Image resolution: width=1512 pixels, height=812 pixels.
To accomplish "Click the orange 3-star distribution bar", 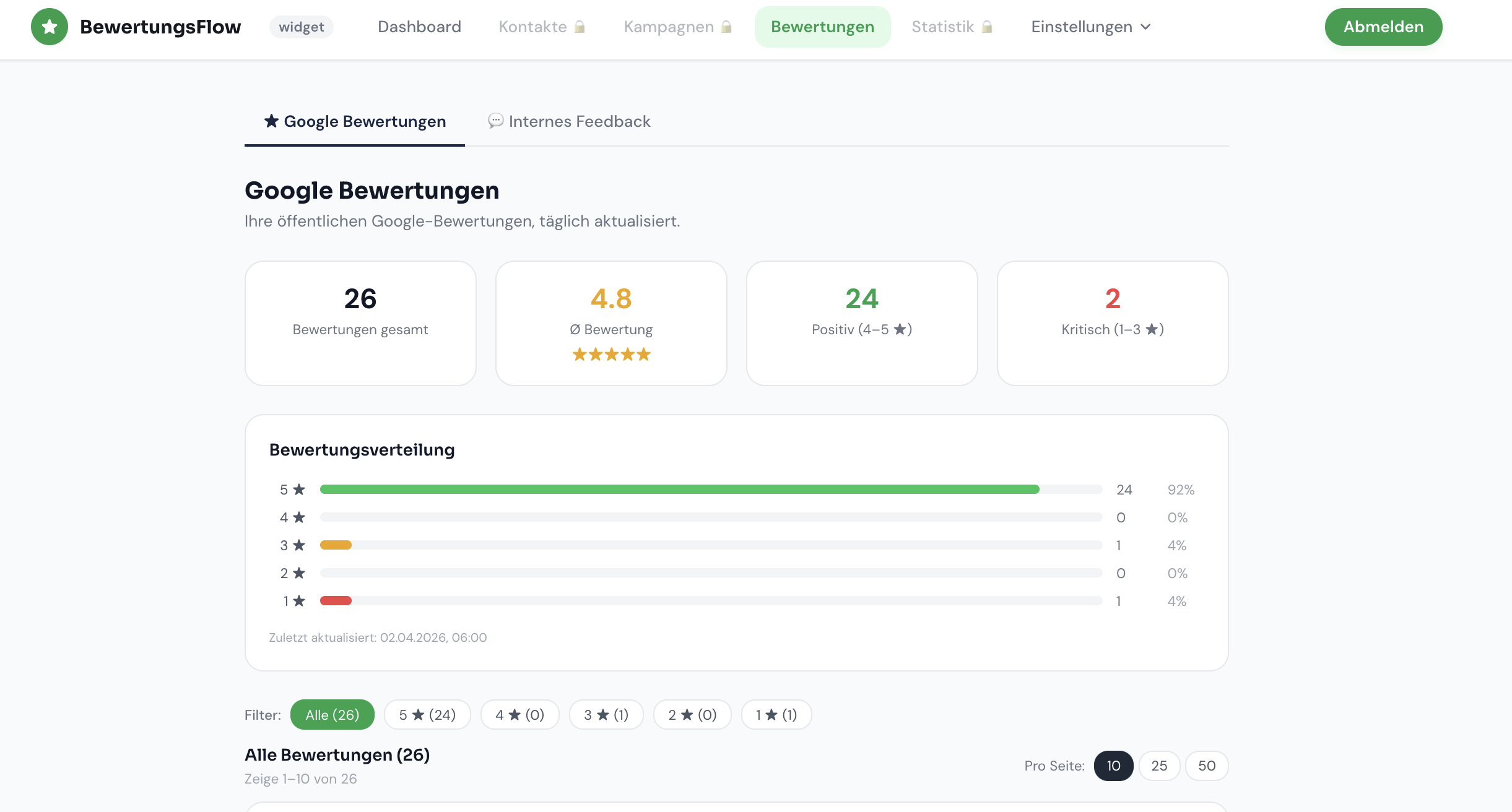I will point(336,545).
